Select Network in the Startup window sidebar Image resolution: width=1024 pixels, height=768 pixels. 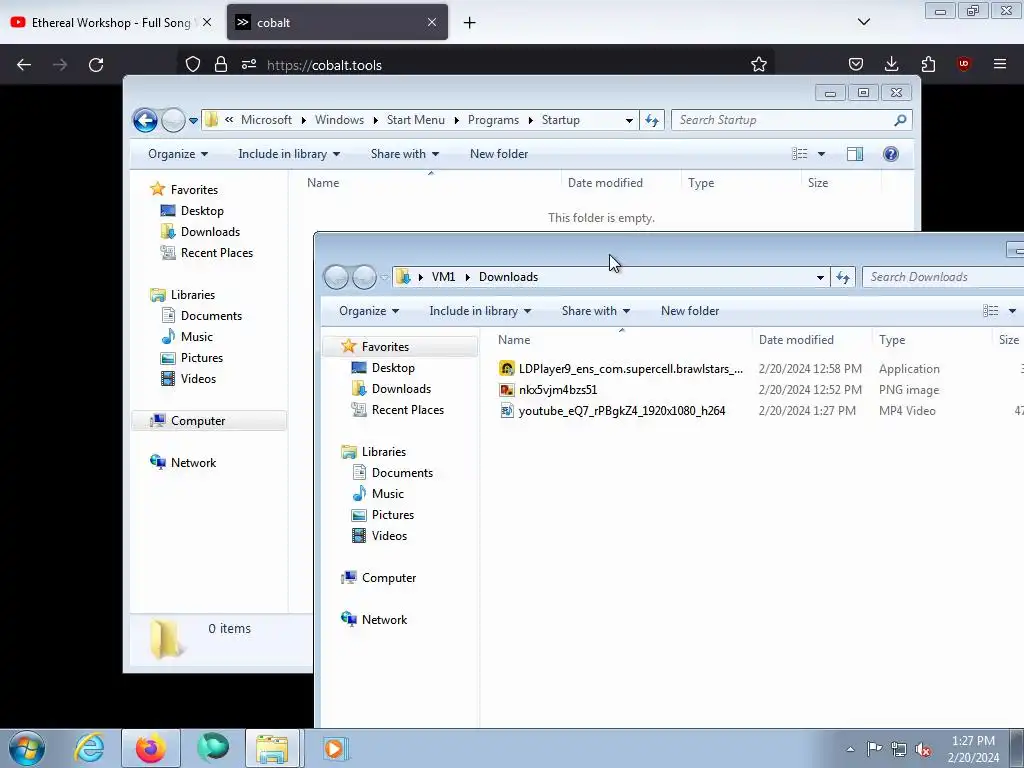pos(184,463)
